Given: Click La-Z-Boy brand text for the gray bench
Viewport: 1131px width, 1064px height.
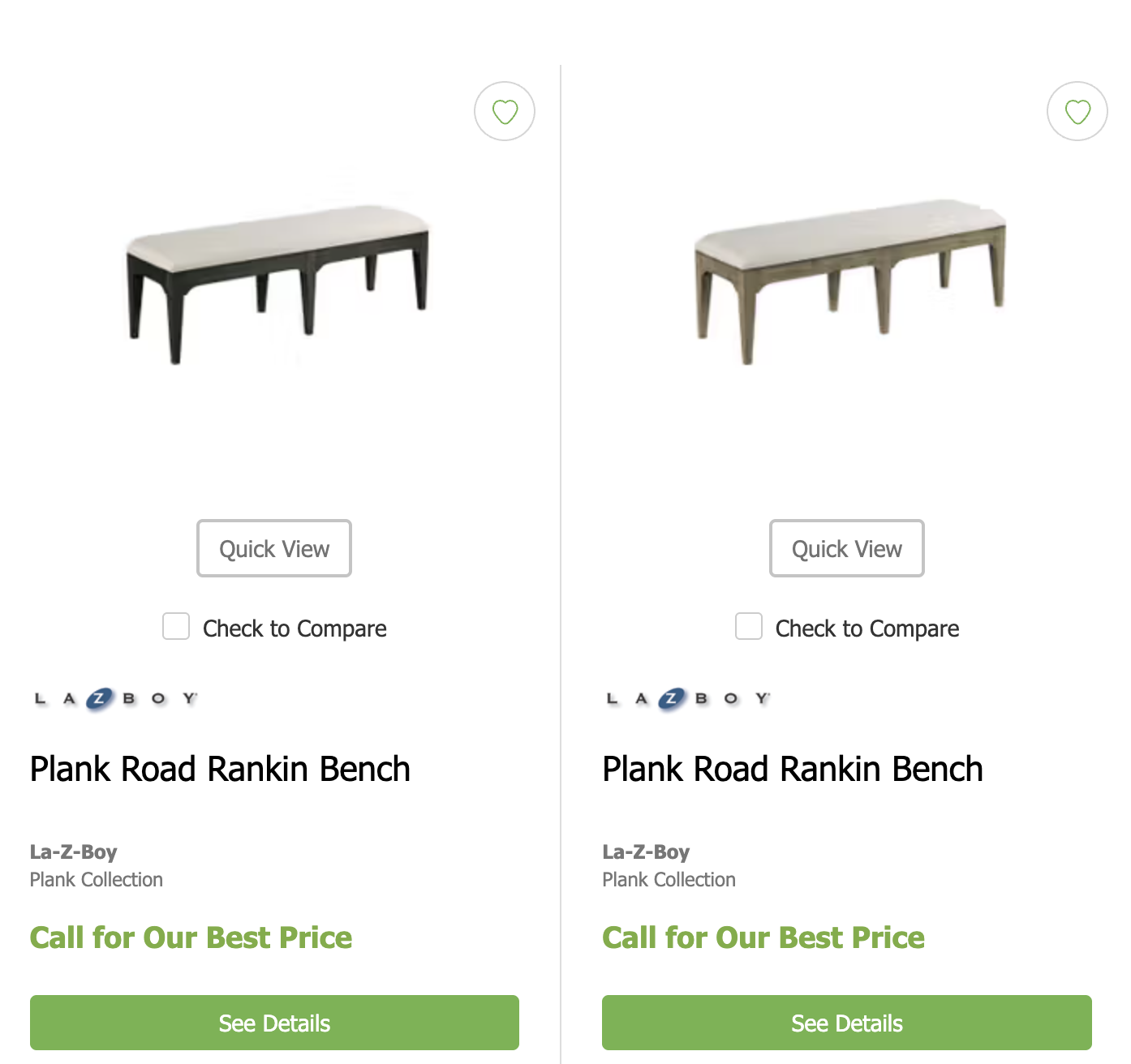Looking at the screenshot, I should 646,852.
